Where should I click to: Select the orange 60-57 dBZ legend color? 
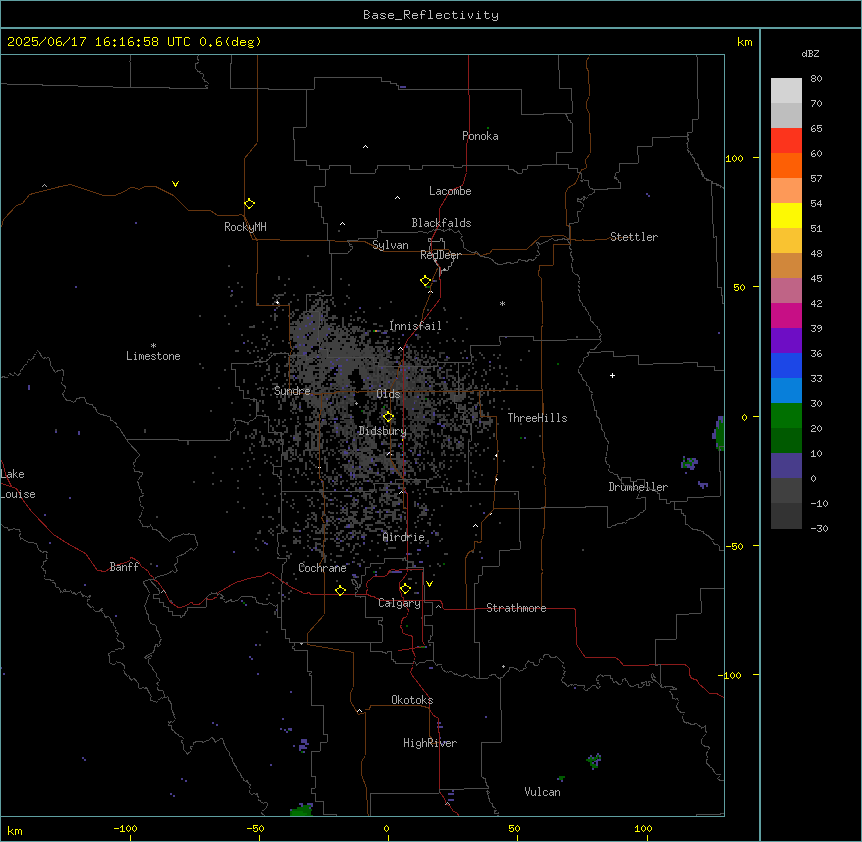pyautogui.click(x=786, y=165)
